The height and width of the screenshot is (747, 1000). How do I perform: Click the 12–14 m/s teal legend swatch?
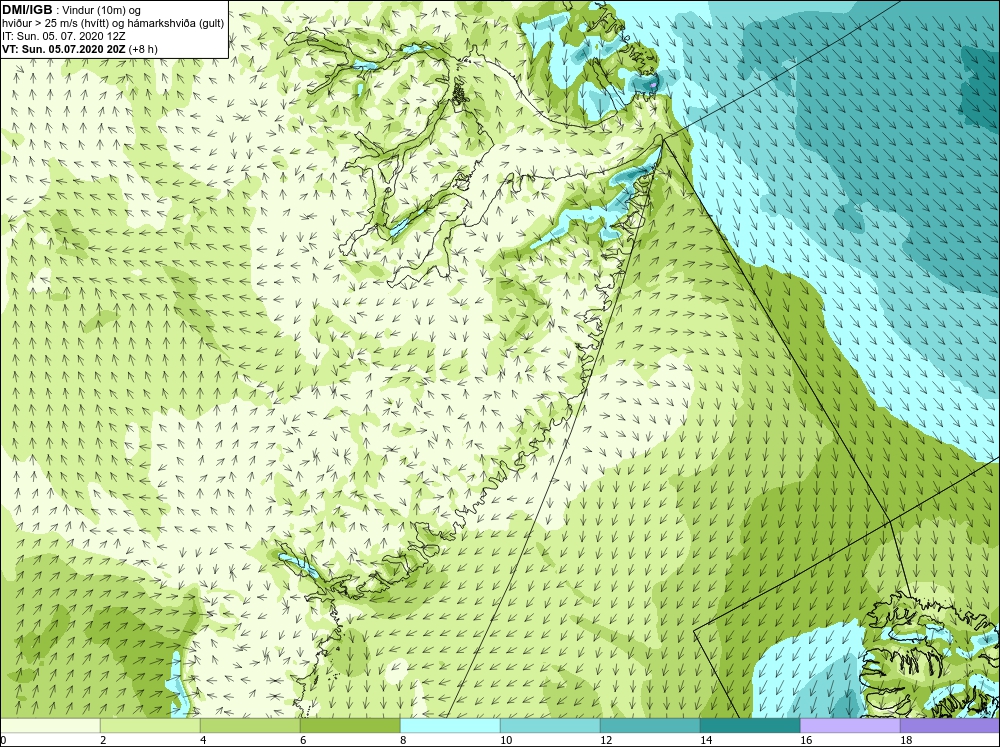coord(650,725)
